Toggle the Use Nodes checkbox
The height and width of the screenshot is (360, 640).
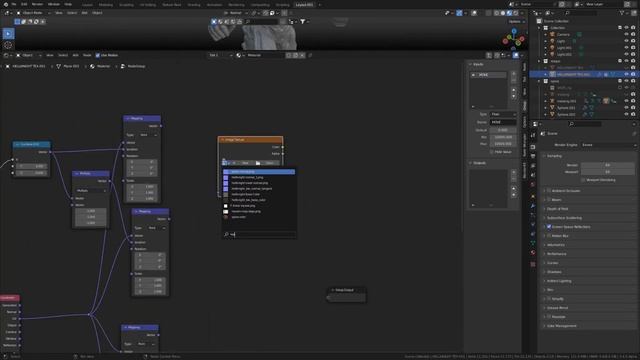click(x=98, y=55)
